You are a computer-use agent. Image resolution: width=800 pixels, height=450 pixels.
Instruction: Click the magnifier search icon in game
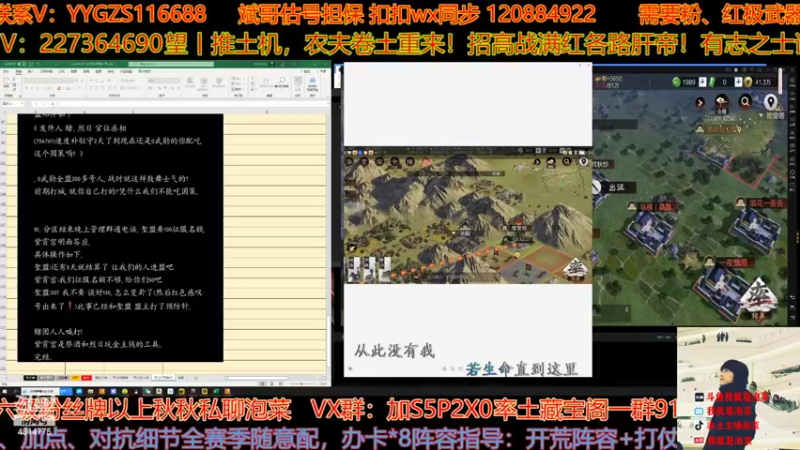pyautogui.click(x=745, y=102)
